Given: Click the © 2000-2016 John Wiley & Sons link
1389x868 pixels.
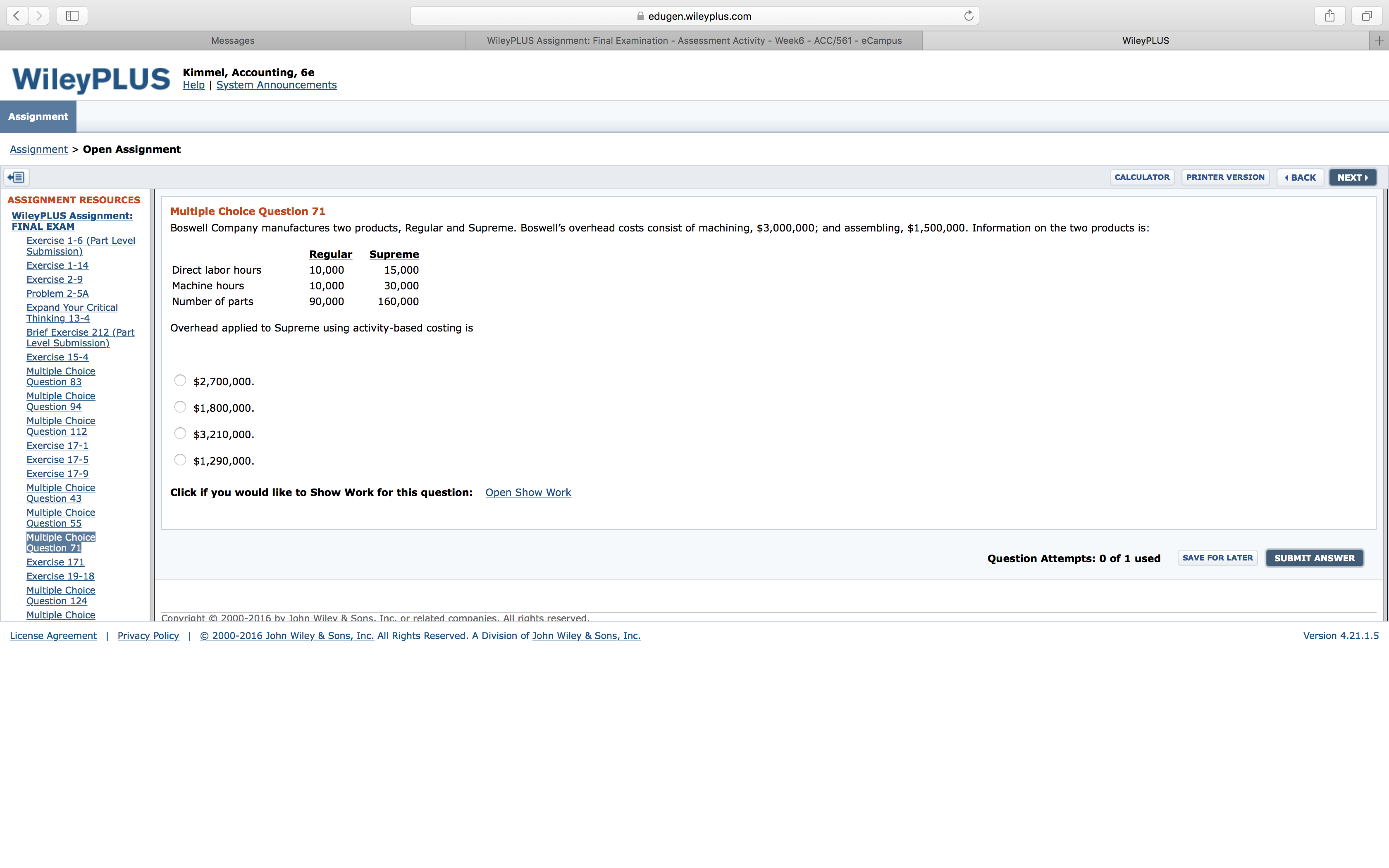Looking at the screenshot, I should pyautogui.click(x=287, y=636).
